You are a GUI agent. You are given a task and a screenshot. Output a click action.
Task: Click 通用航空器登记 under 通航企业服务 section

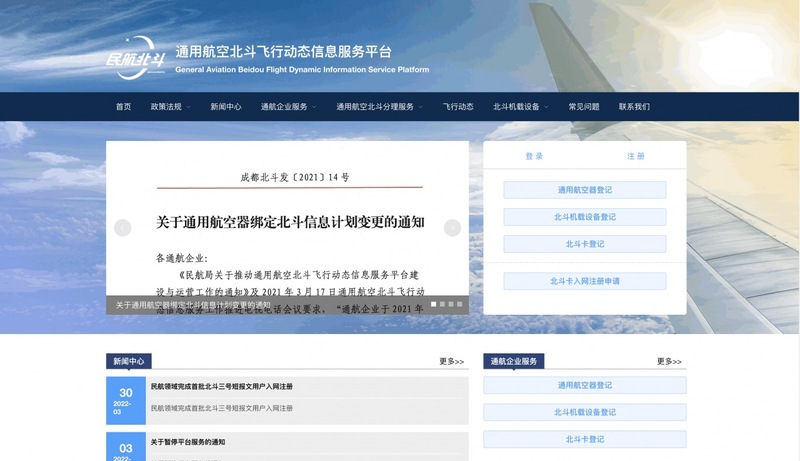coord(585,385)
